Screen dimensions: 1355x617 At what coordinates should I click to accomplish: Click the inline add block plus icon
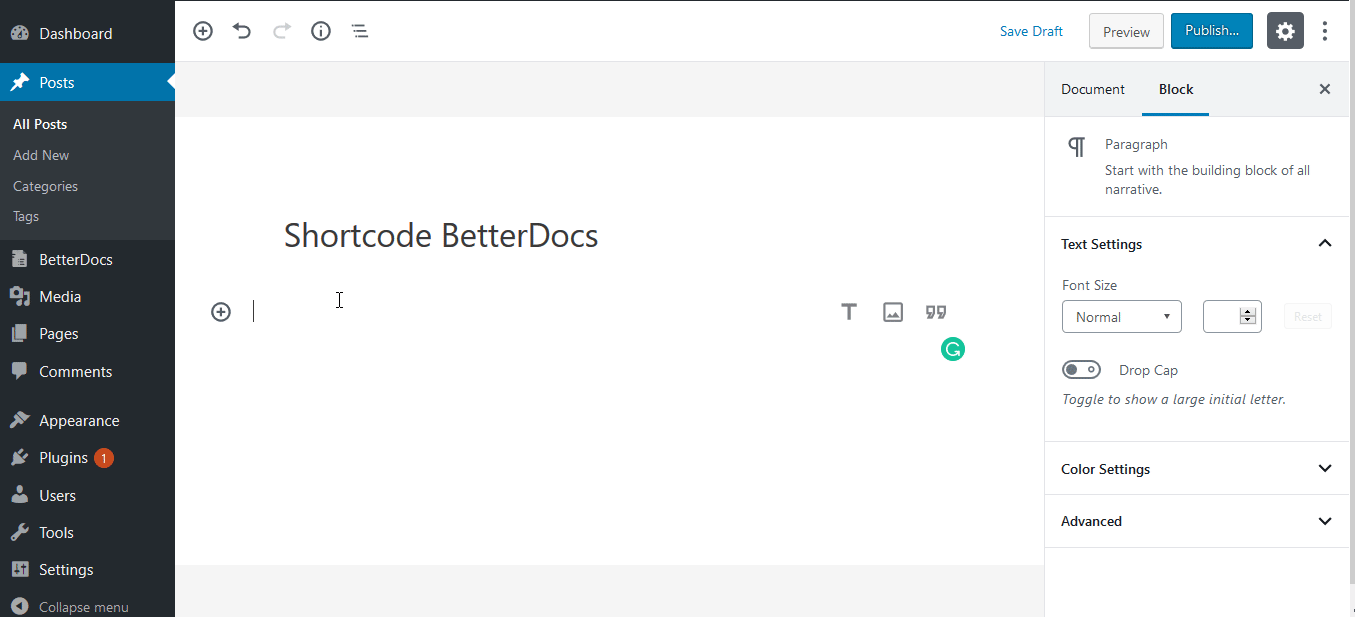(x=221, y=312)
